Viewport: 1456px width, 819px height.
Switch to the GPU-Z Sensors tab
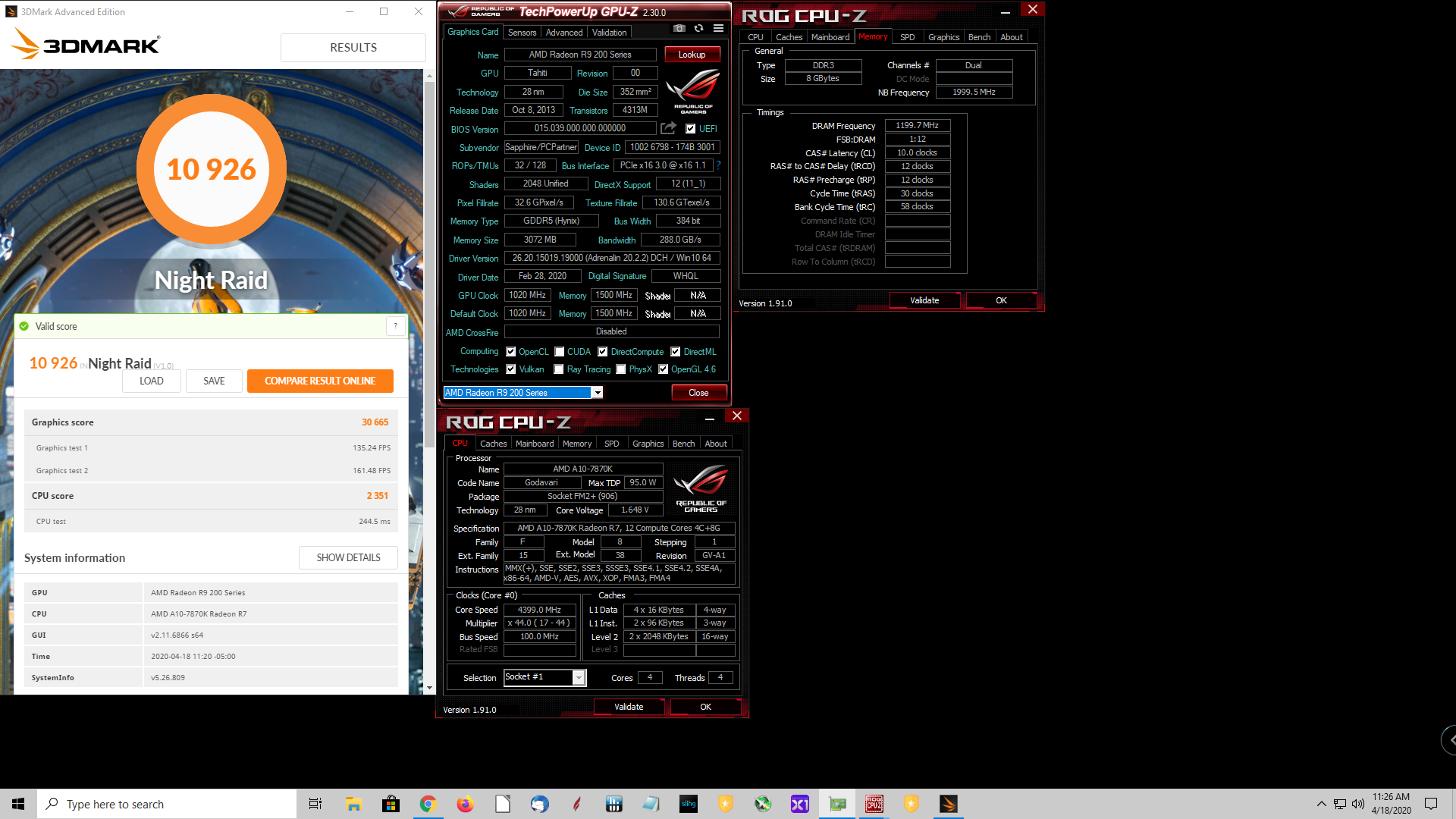point(522,33)
